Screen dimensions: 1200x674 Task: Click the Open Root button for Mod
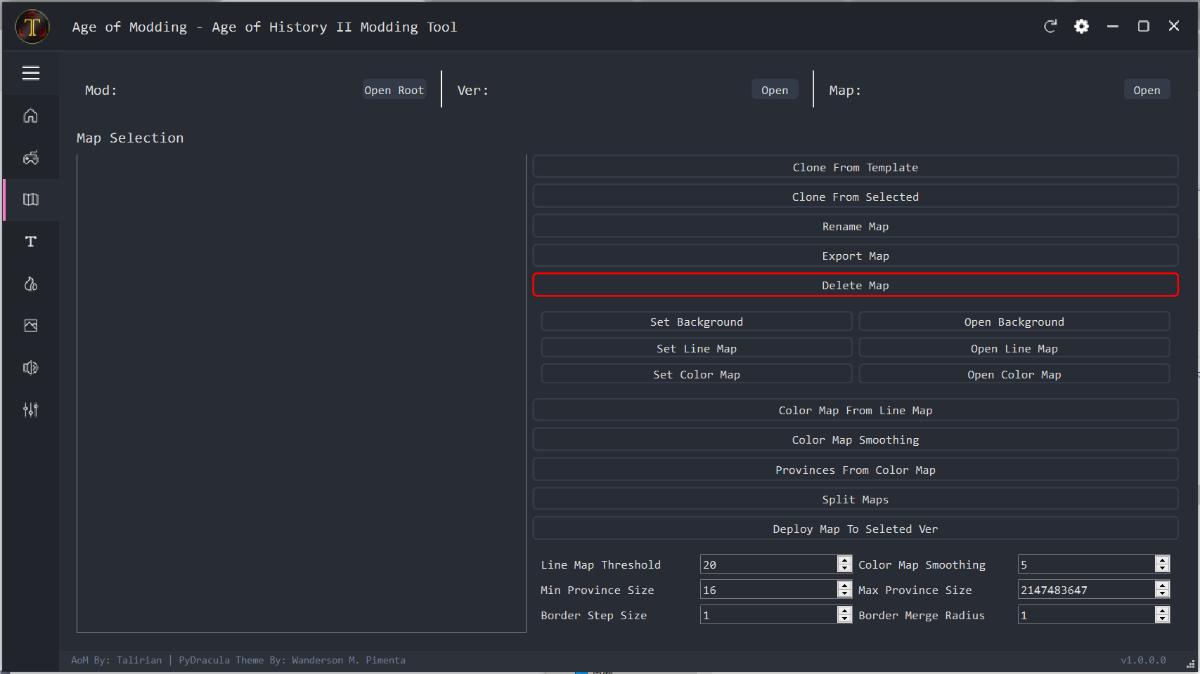pyautogui.click(x=394, y=90)
